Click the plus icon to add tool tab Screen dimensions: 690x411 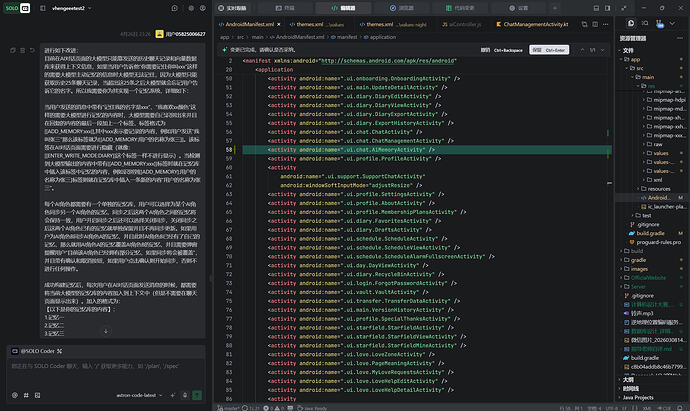(555, 8)
